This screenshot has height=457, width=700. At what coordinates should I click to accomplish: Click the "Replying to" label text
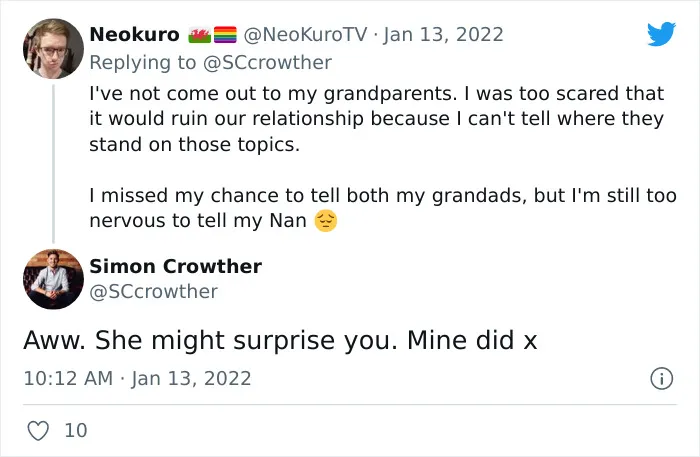(x=143, y=63)
